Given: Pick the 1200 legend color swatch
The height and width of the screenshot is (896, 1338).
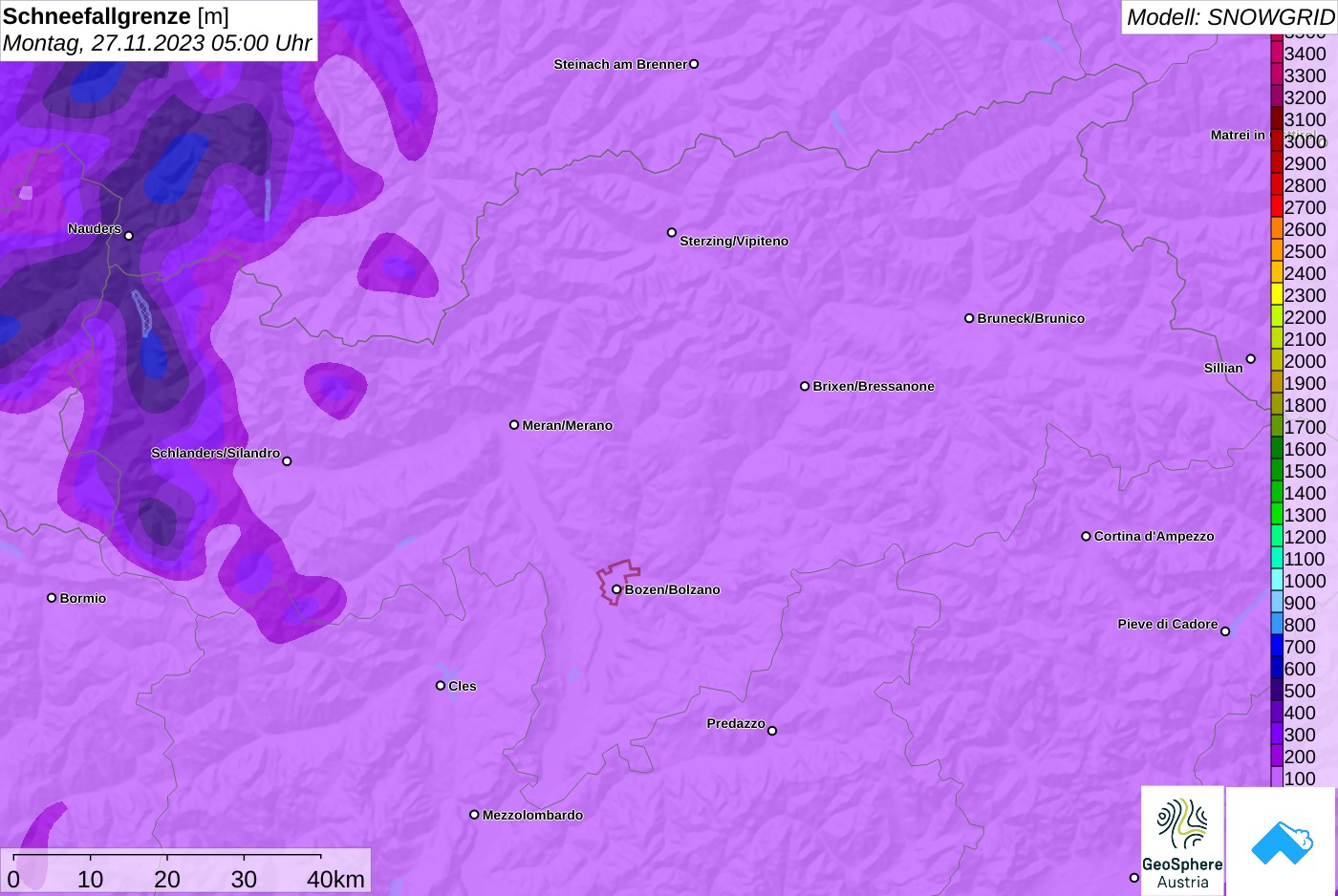Looking at the screenshot, I should point(1277,537).
